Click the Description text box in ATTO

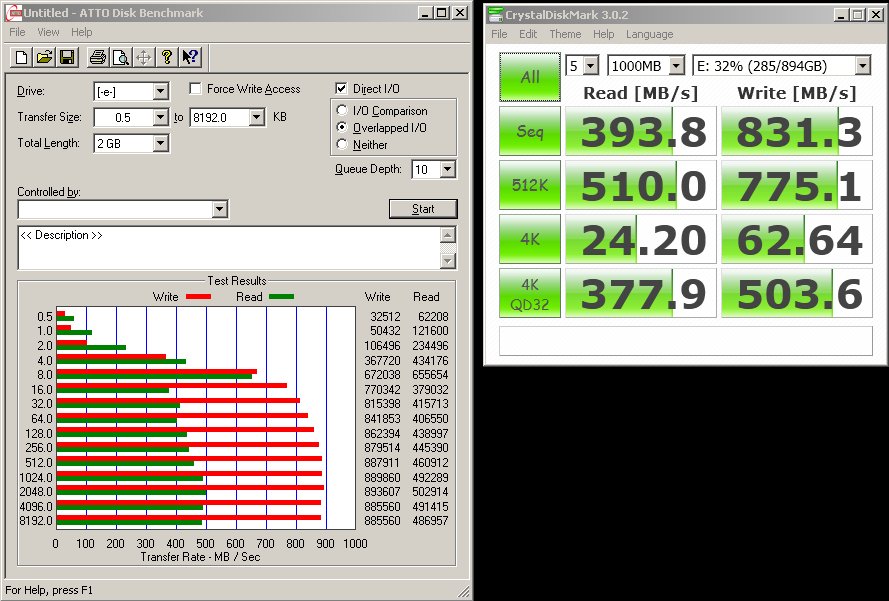point(230,248)
